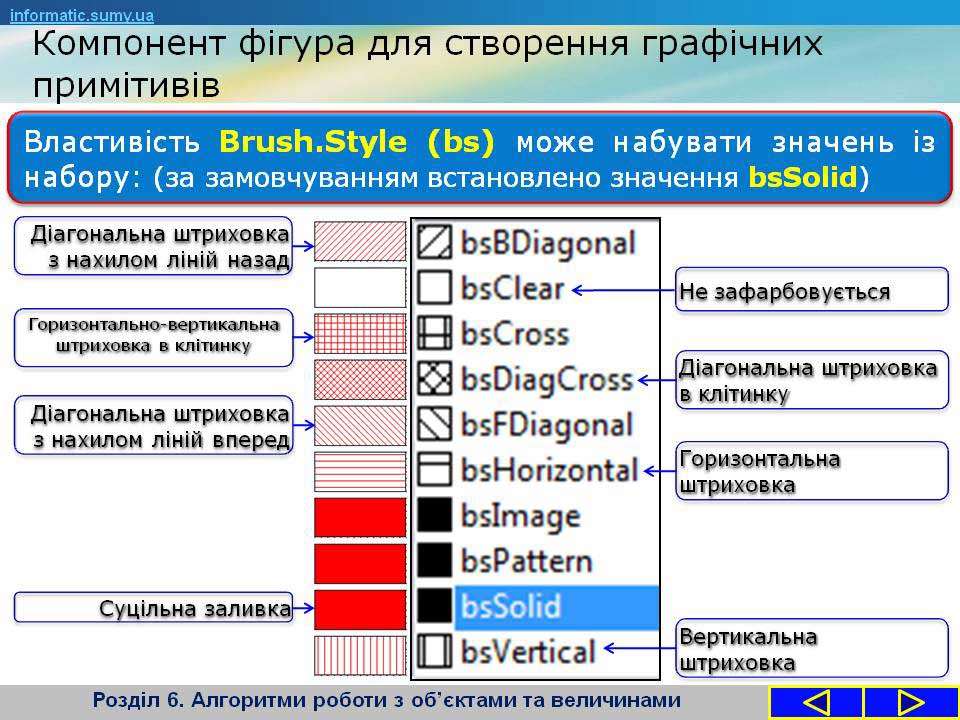Screen dimensions: 960x720
Task: Click the bsFDiagonal hatch icon
Action: point(435,424)
